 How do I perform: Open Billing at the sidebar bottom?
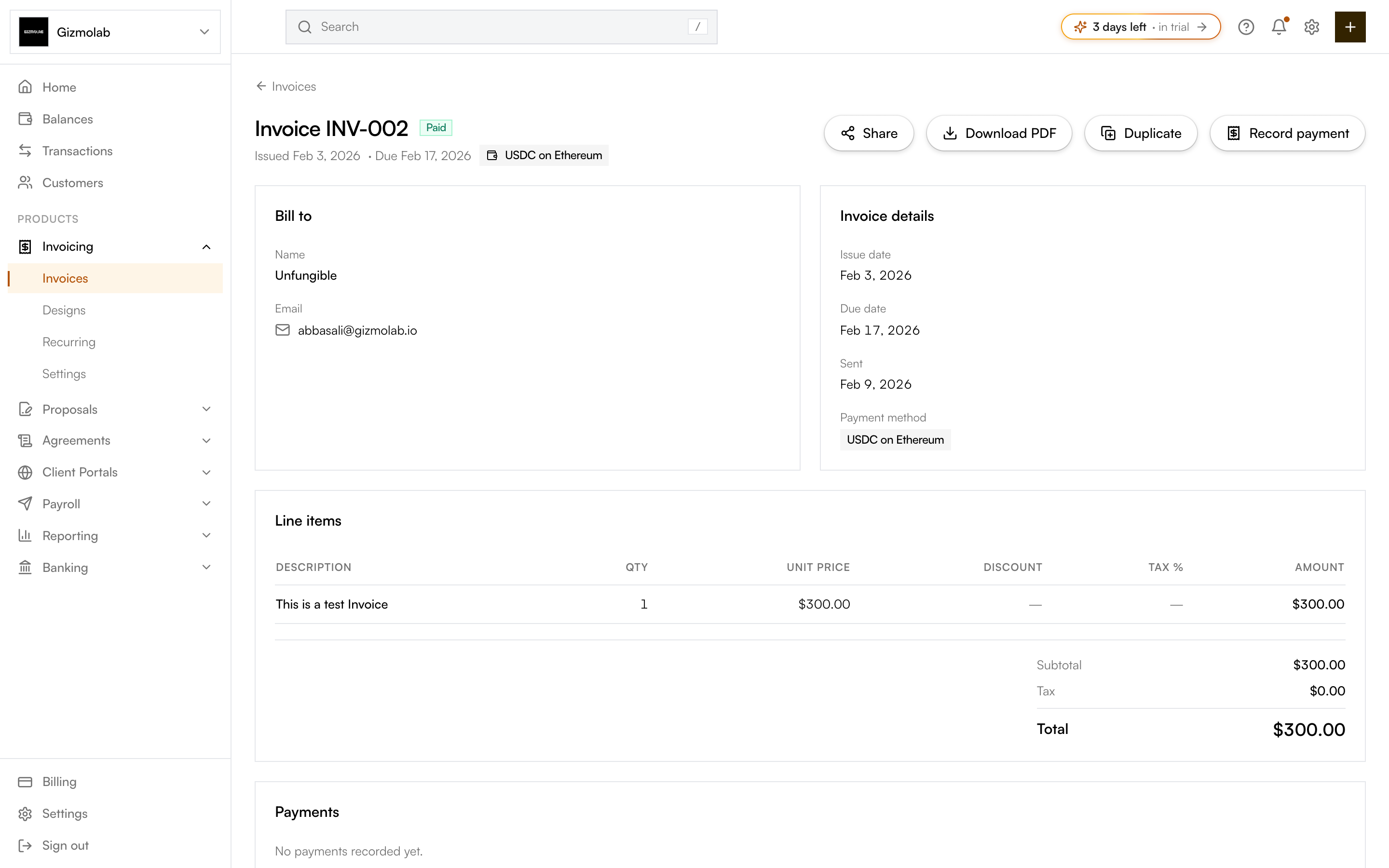(115, 782)
